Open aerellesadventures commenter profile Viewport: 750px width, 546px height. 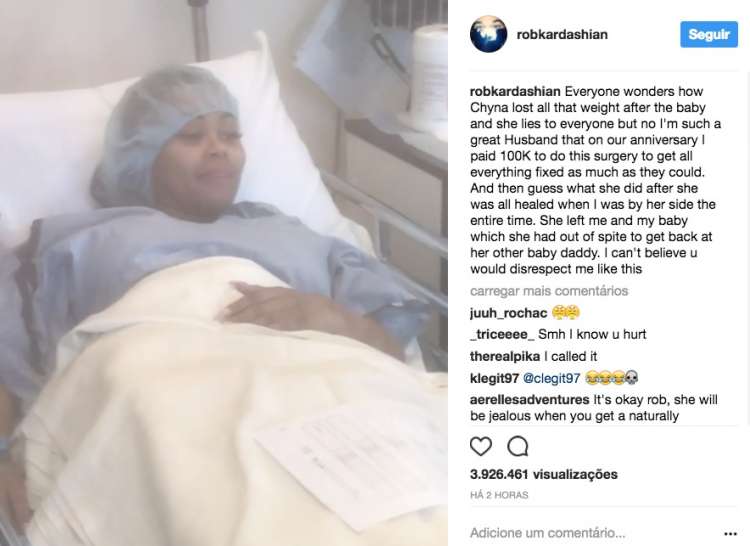tap(529, 400)
